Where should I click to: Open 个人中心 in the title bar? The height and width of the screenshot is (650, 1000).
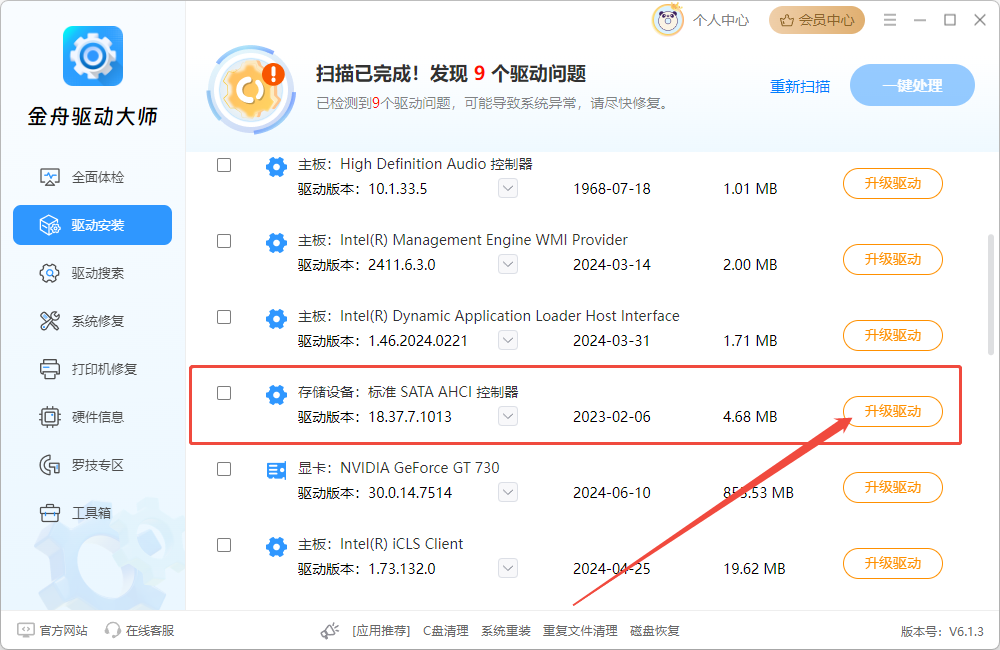point(721,20)
